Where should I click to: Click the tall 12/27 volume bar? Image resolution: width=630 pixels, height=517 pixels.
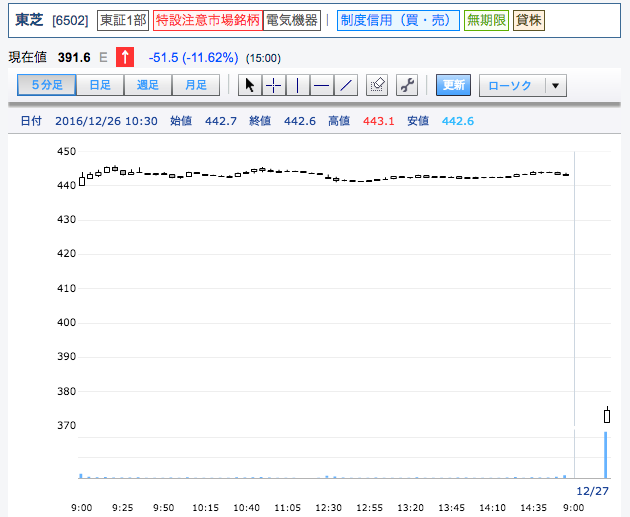(606, 455)
